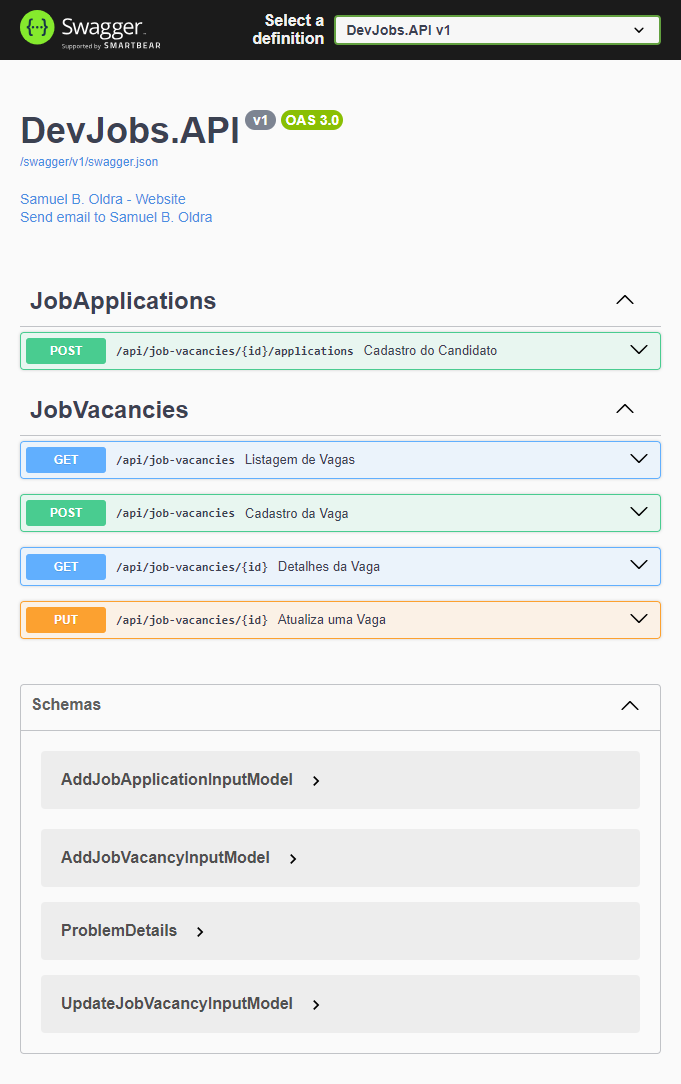Click the JobVacancies section heading
This screenshot has width=681, height=1084.
[109, 410]
